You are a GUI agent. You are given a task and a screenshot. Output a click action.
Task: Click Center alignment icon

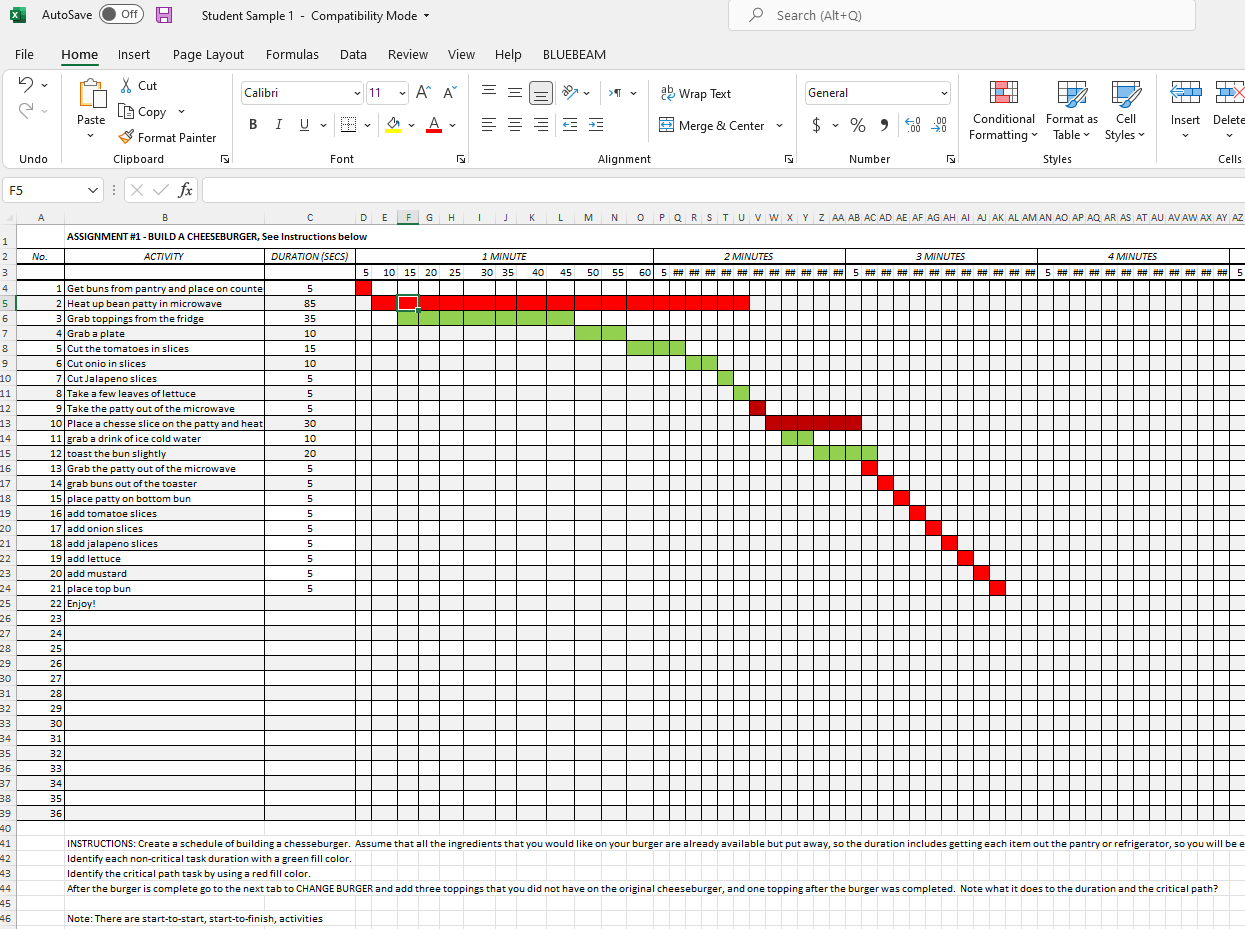(514, 125)
